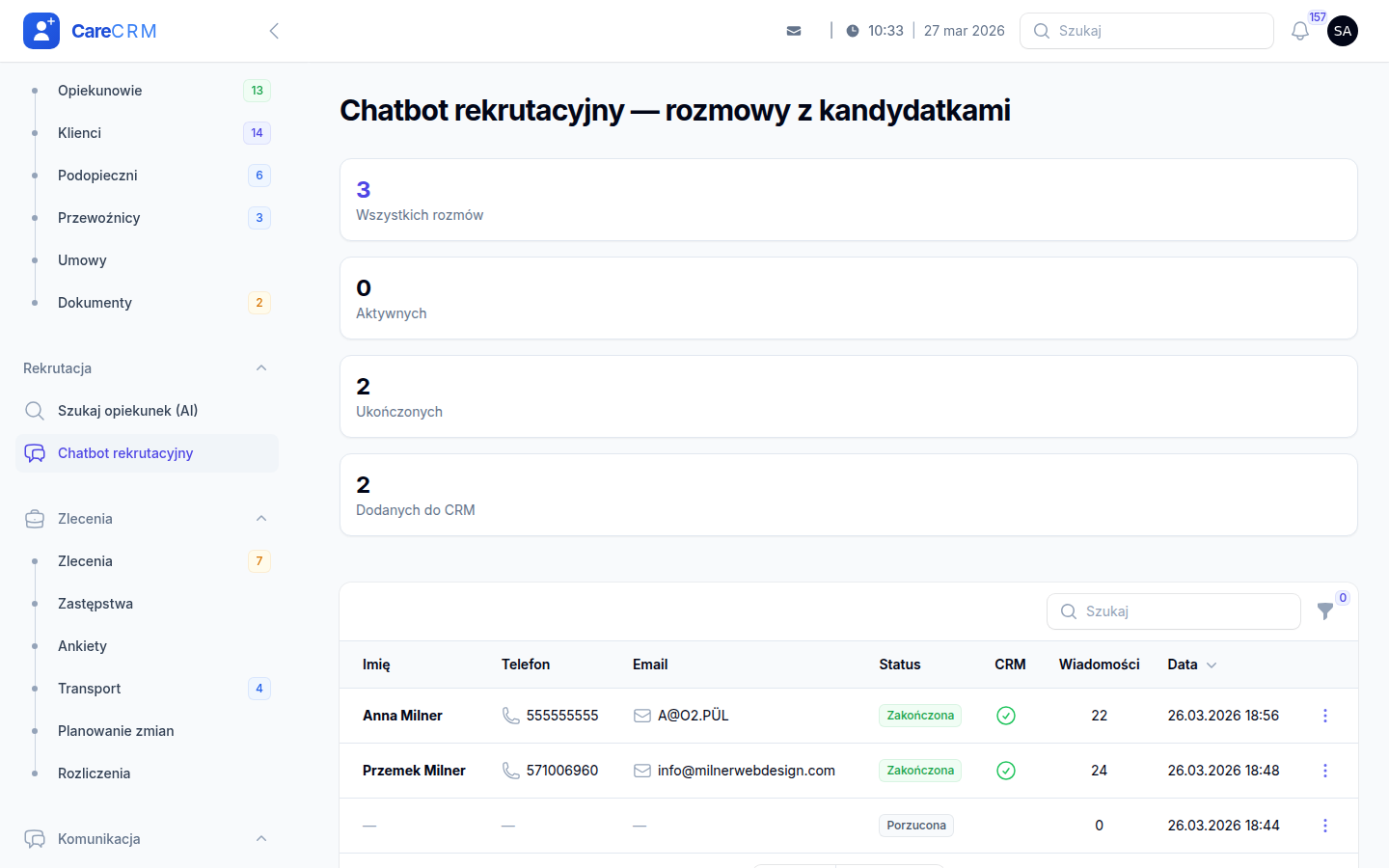This screenshot has height=868, width=1389.
Task: Open the messages envelope icon in top bar
Action: click(x=793, y=30)
